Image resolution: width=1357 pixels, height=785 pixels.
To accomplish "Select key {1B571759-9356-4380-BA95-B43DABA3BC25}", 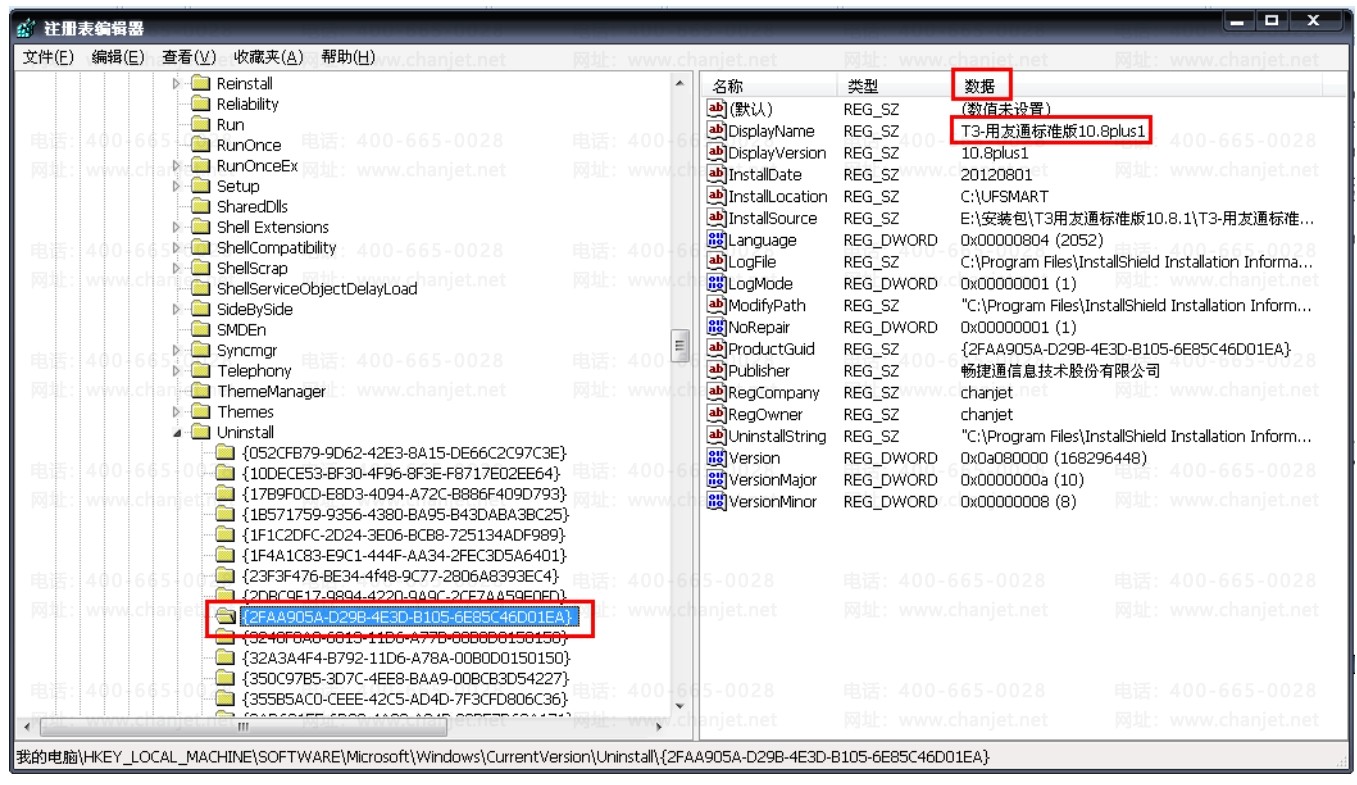I will (x=405, y=514).
